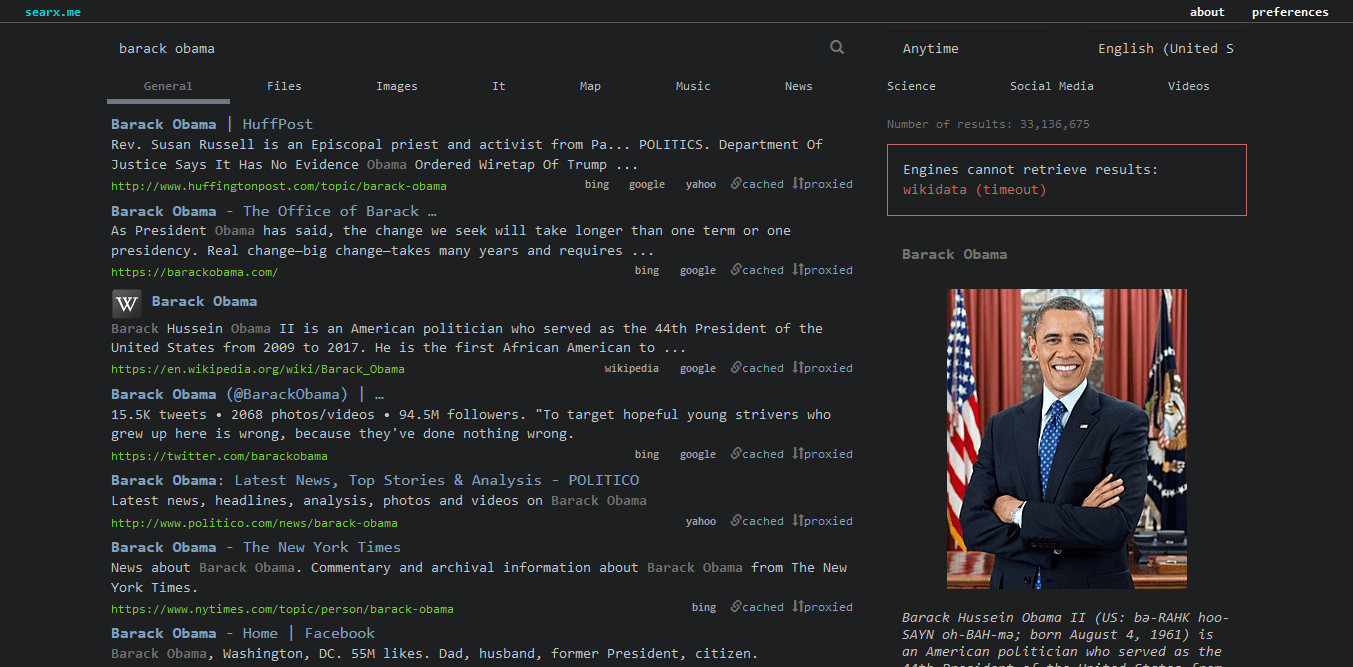Open proxied link for Twitter result
The image size is (1353, 667).
[822, 454]
